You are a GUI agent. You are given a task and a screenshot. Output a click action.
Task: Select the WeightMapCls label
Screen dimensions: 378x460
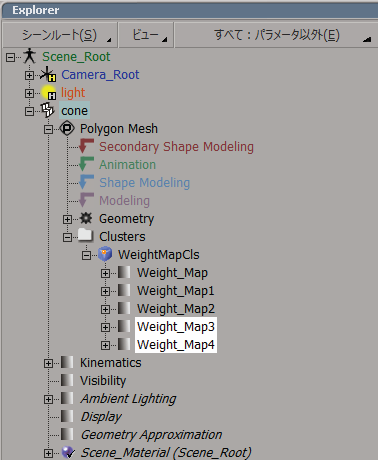(x=159, y=255)
